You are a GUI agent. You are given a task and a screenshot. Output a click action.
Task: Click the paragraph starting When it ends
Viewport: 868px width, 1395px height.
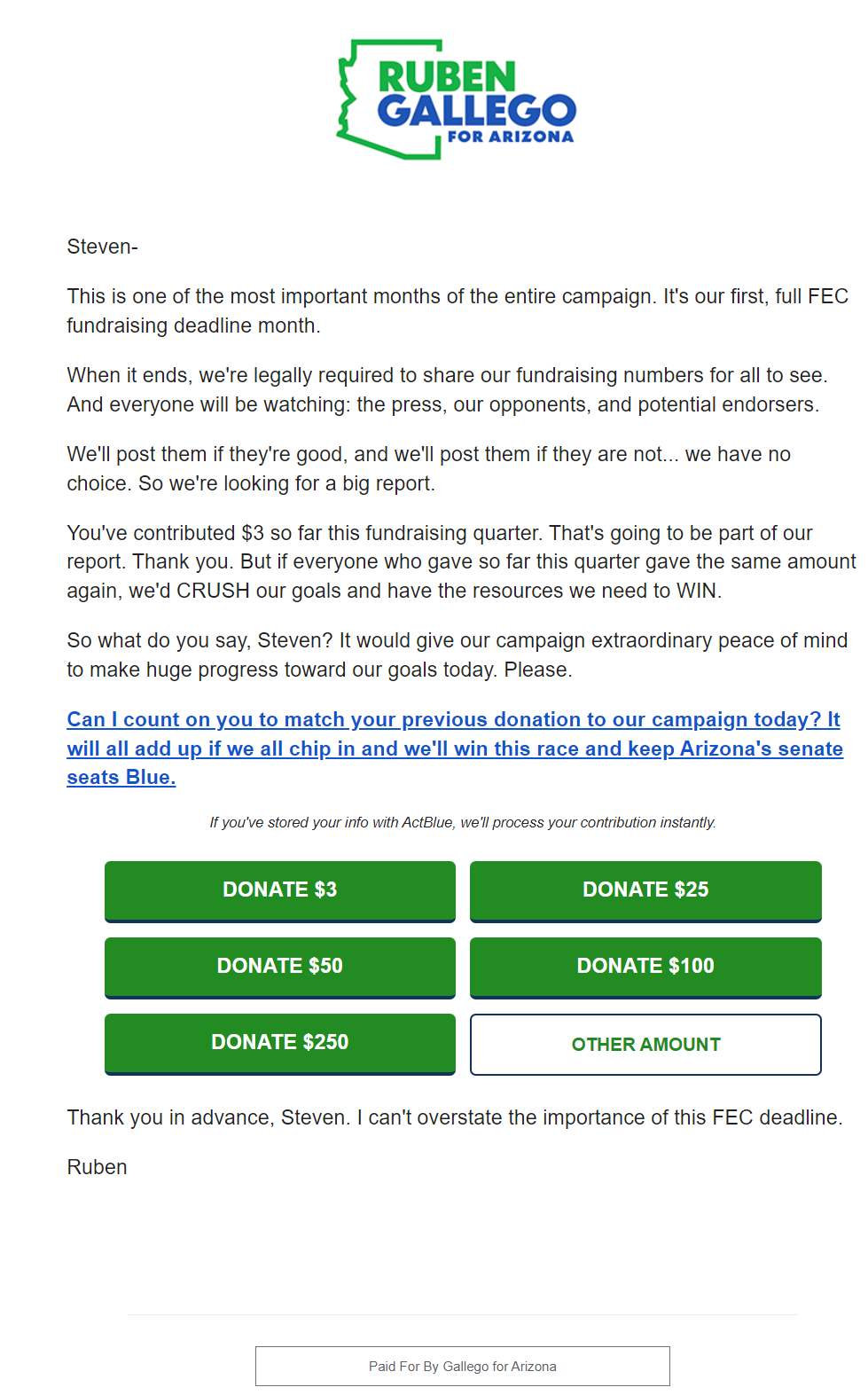[x=448, y=389]
